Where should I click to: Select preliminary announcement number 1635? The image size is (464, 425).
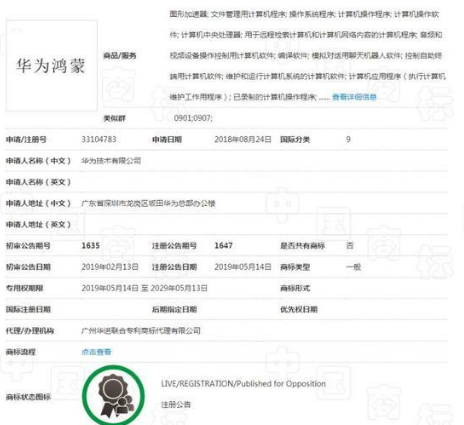[x=91, y=246]
